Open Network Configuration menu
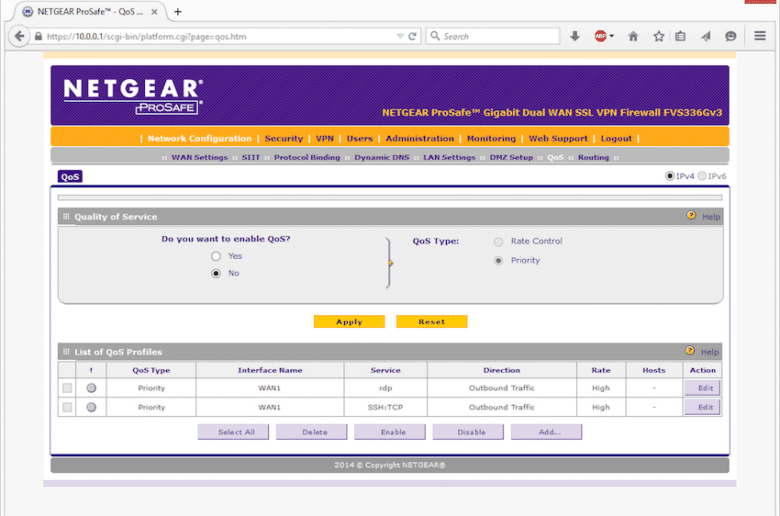Image resolution: width=780 pixels, height=516 pixels. coord(199,138)
